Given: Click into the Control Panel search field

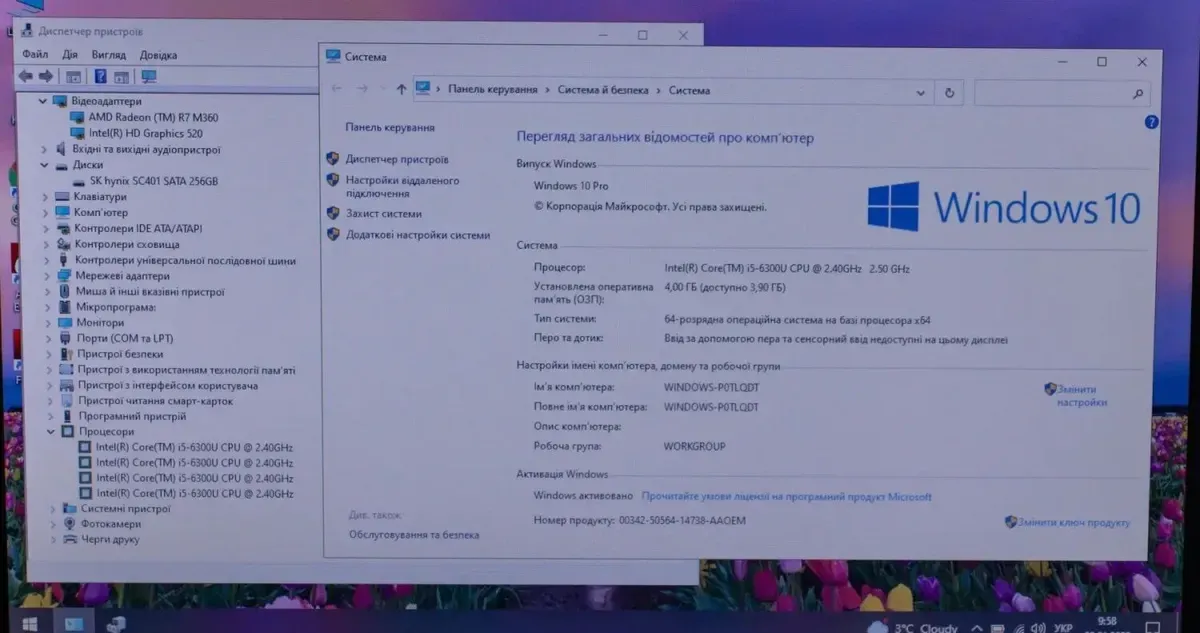Looking at the screenshot, I should (1050, 93).
